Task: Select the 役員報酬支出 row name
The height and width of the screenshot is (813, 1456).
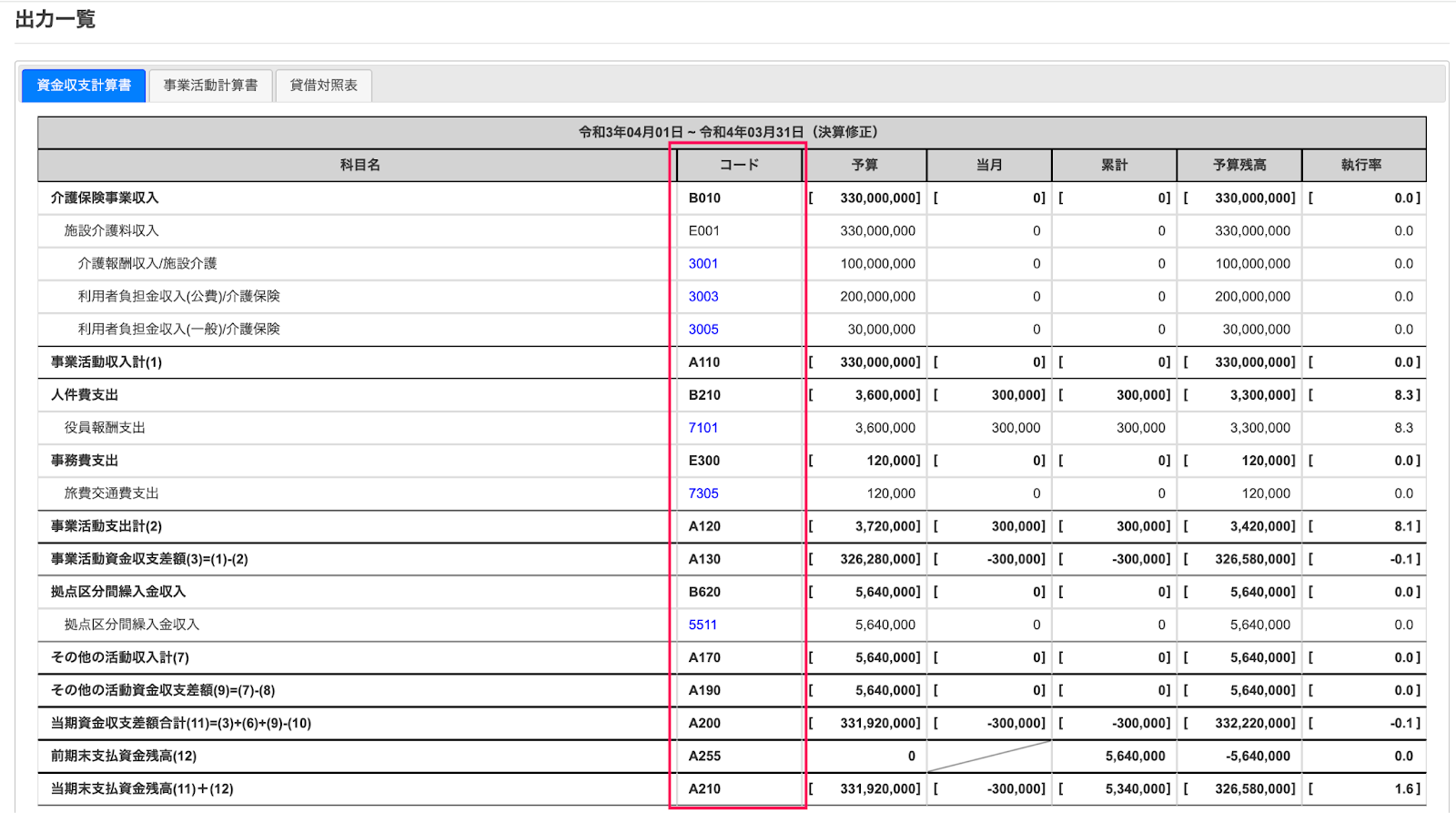Action: (105, 428)
